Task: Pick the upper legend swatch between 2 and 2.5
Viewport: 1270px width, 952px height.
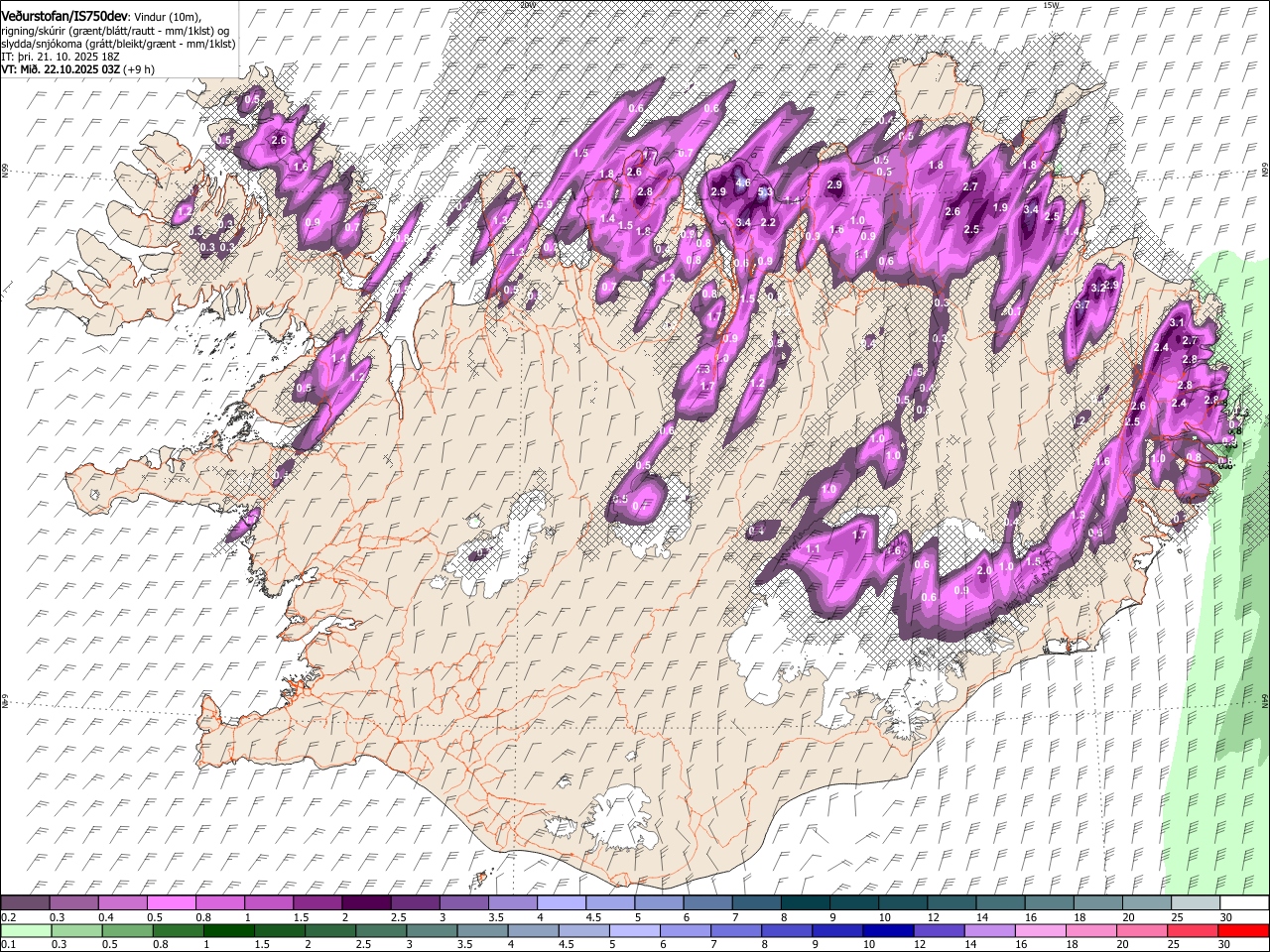Action: [364, 903]
